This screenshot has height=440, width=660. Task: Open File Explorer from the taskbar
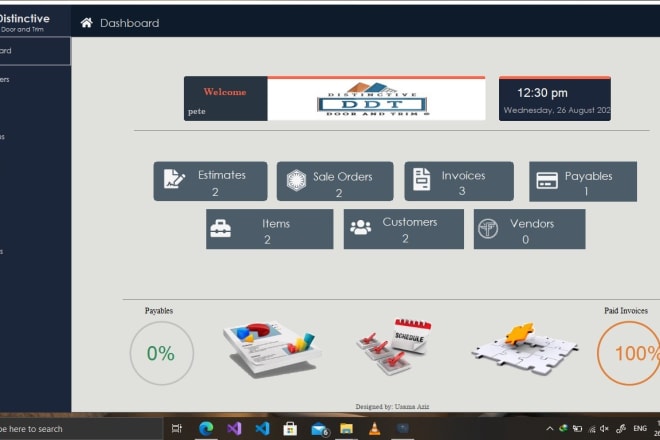click(x=346, y=429)
